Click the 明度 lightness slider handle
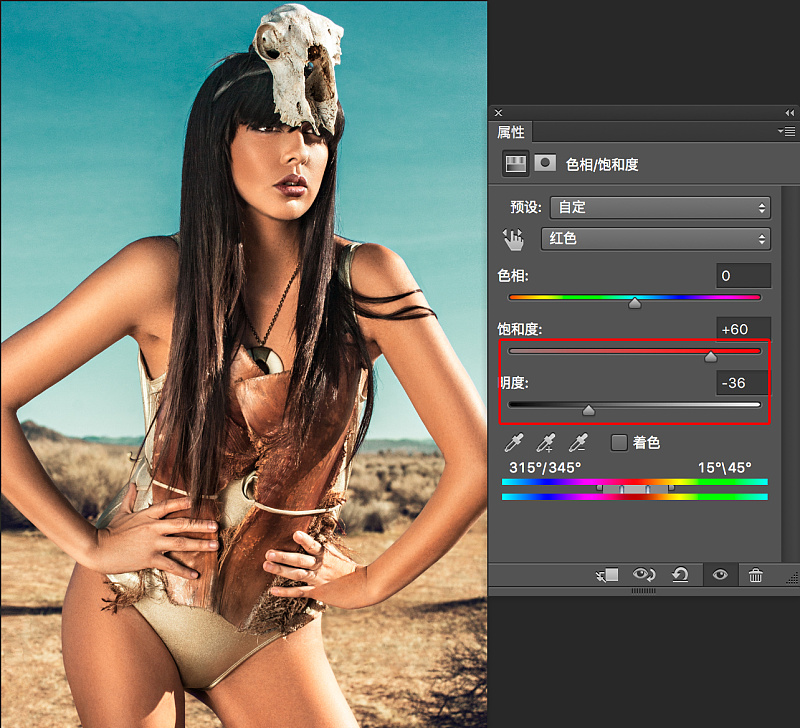The height and width of the screenshot is (728, 800). coord(588,410)
